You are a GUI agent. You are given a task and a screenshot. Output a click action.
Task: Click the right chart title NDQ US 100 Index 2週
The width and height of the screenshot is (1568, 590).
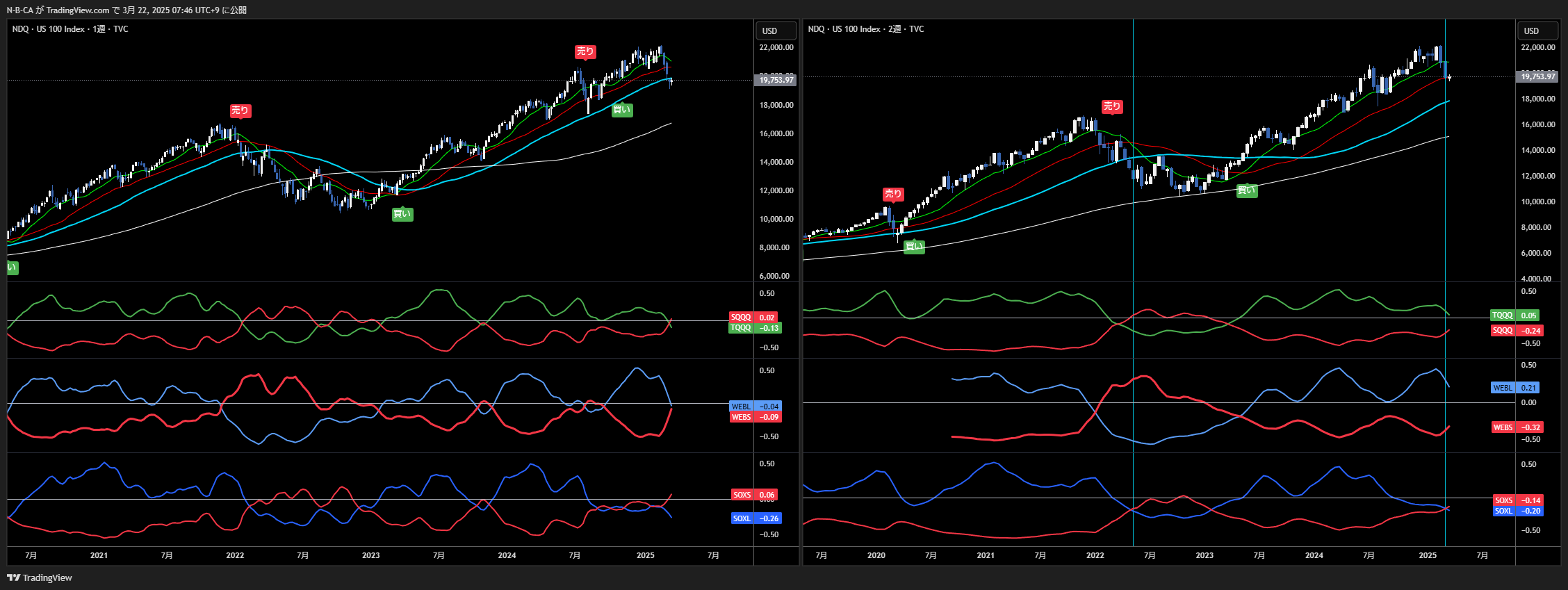866,29
